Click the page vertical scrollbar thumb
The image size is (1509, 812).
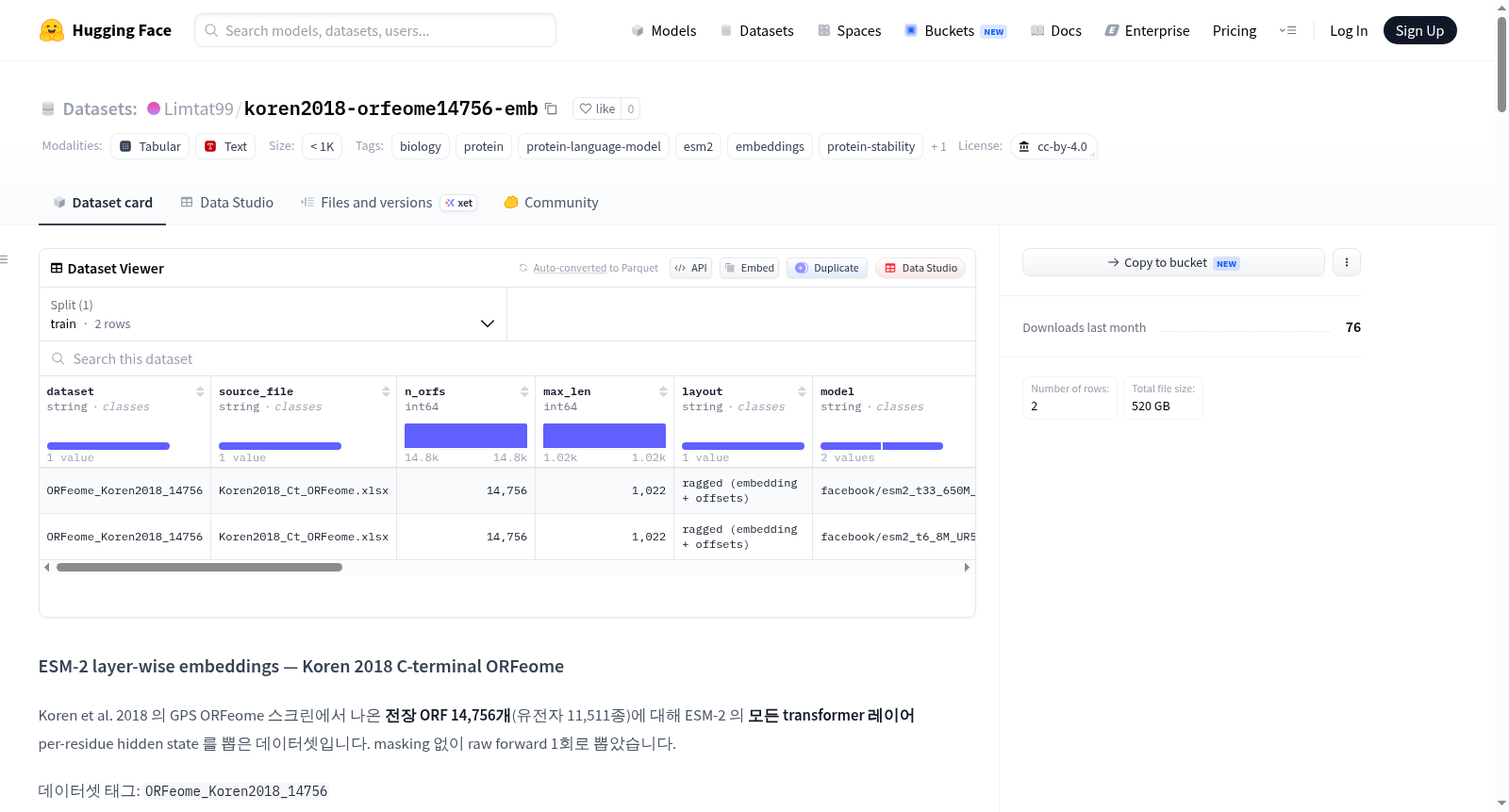[1501, 64]
